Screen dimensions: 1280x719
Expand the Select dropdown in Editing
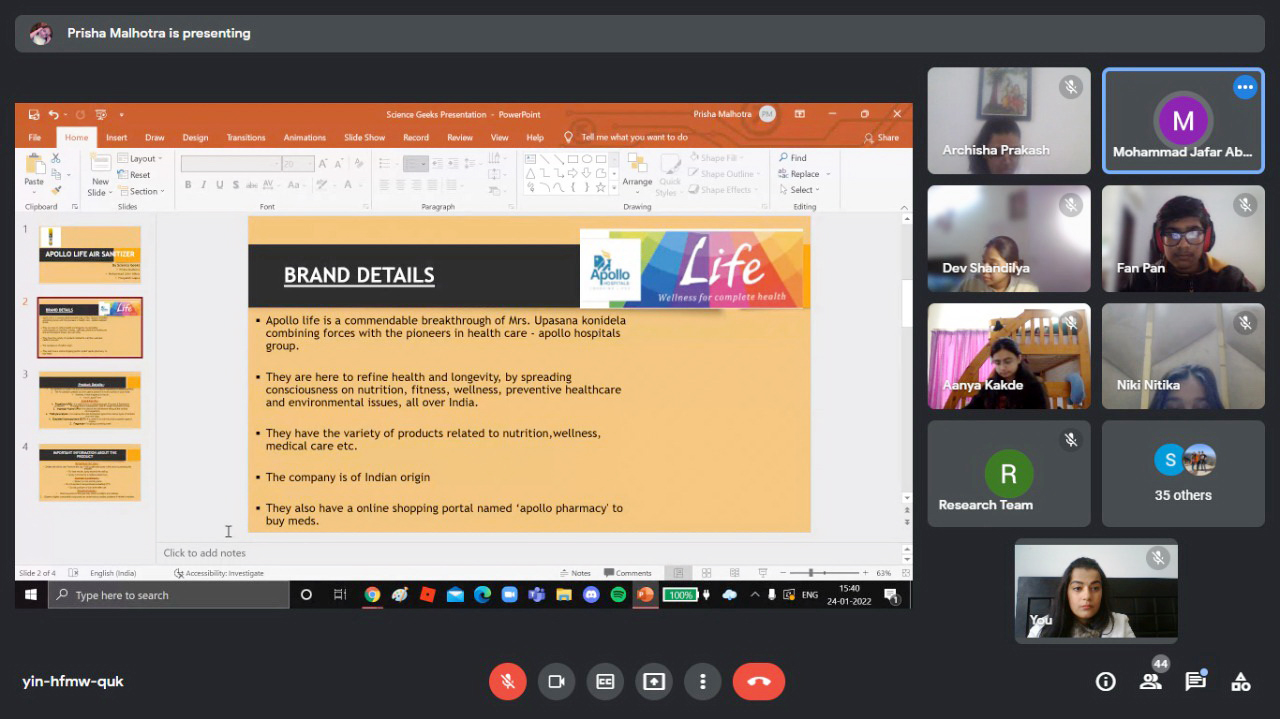(x=799, y=190)
